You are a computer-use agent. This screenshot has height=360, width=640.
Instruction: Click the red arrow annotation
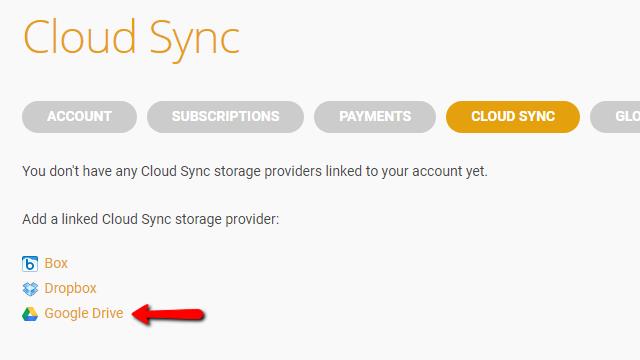(168, 314)
